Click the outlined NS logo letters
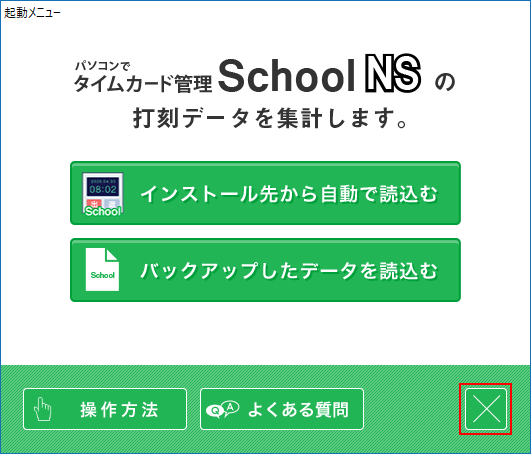Viewport: 531px width, 454px height. pyautogui.click(x=393, y=73)
